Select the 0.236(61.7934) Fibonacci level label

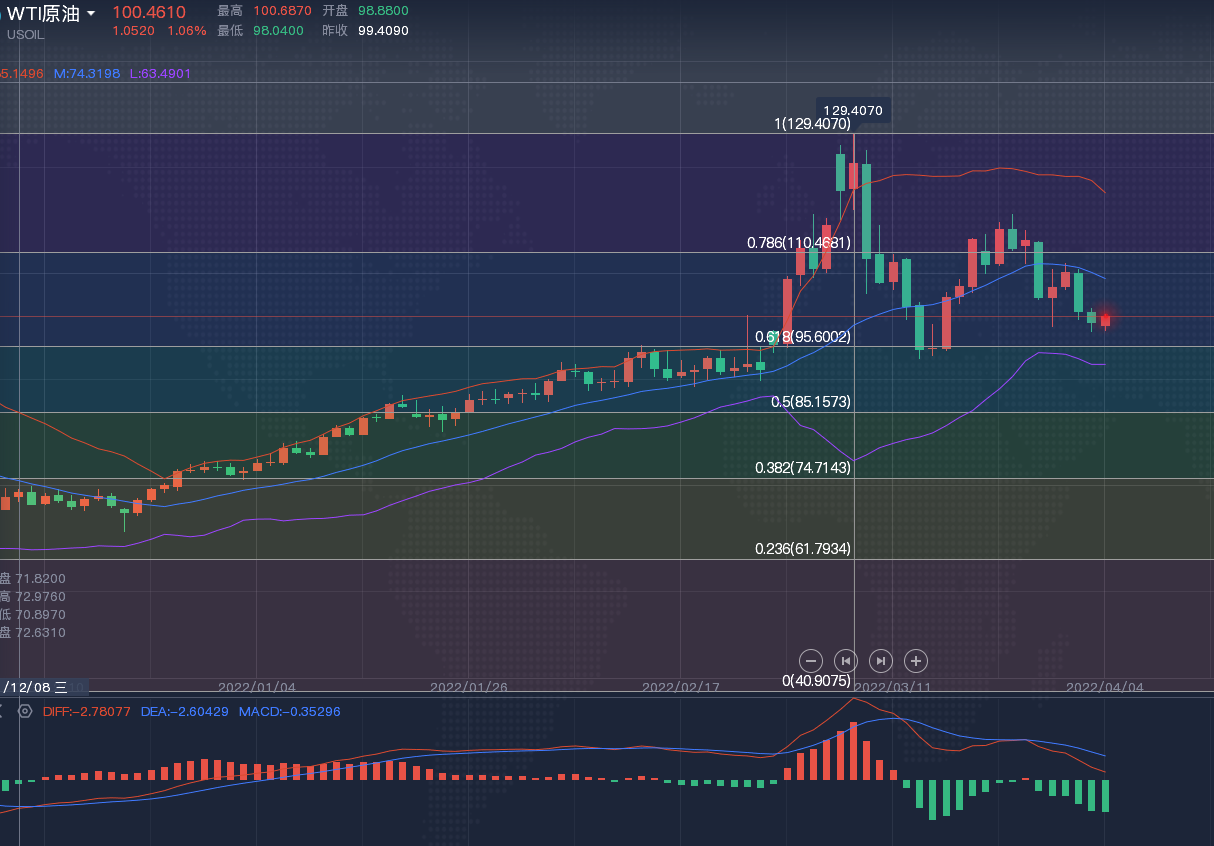(802, 549)
